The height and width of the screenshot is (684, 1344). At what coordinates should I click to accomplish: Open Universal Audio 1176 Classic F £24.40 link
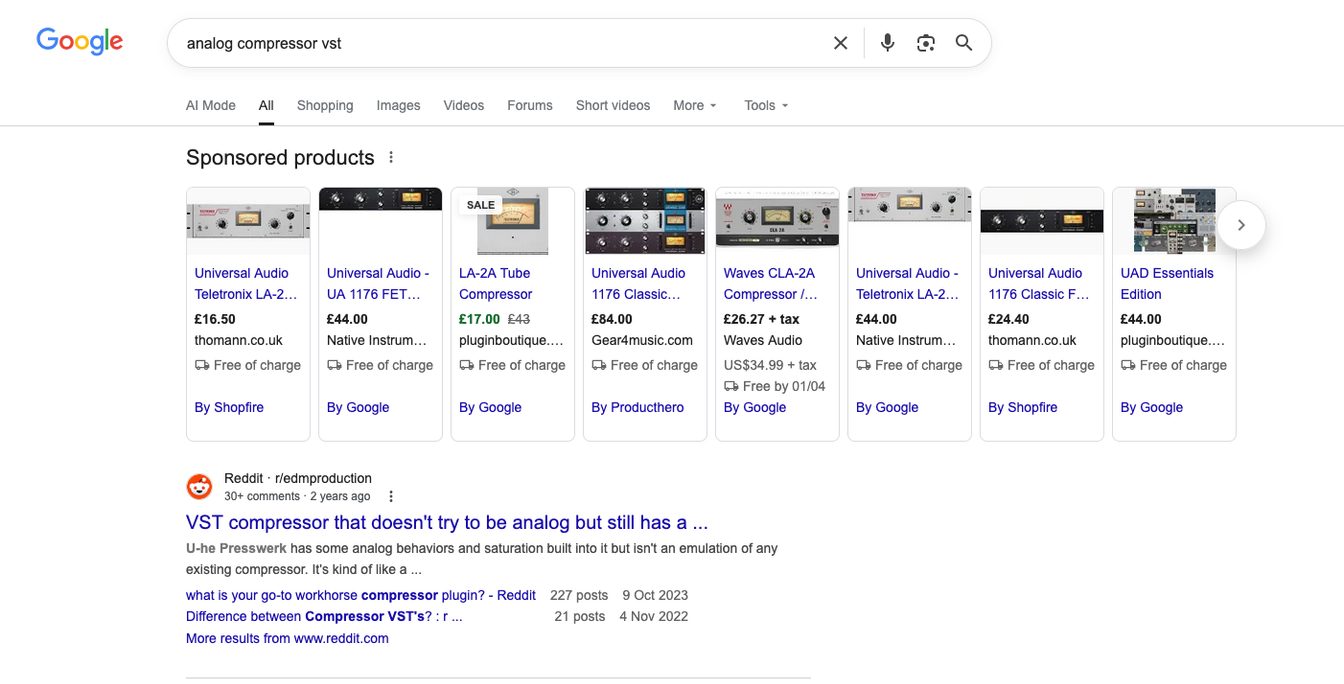tap(1038, 284)
